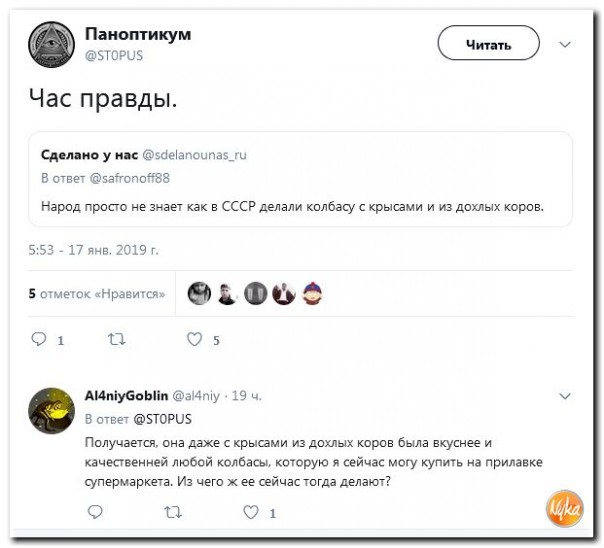Reply to Al4niyGoblin's comment

coord(95,512)
